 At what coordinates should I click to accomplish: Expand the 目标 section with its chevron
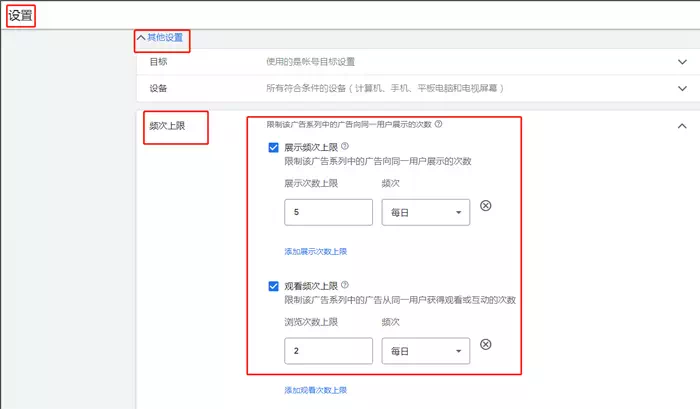tap(682, 61)
